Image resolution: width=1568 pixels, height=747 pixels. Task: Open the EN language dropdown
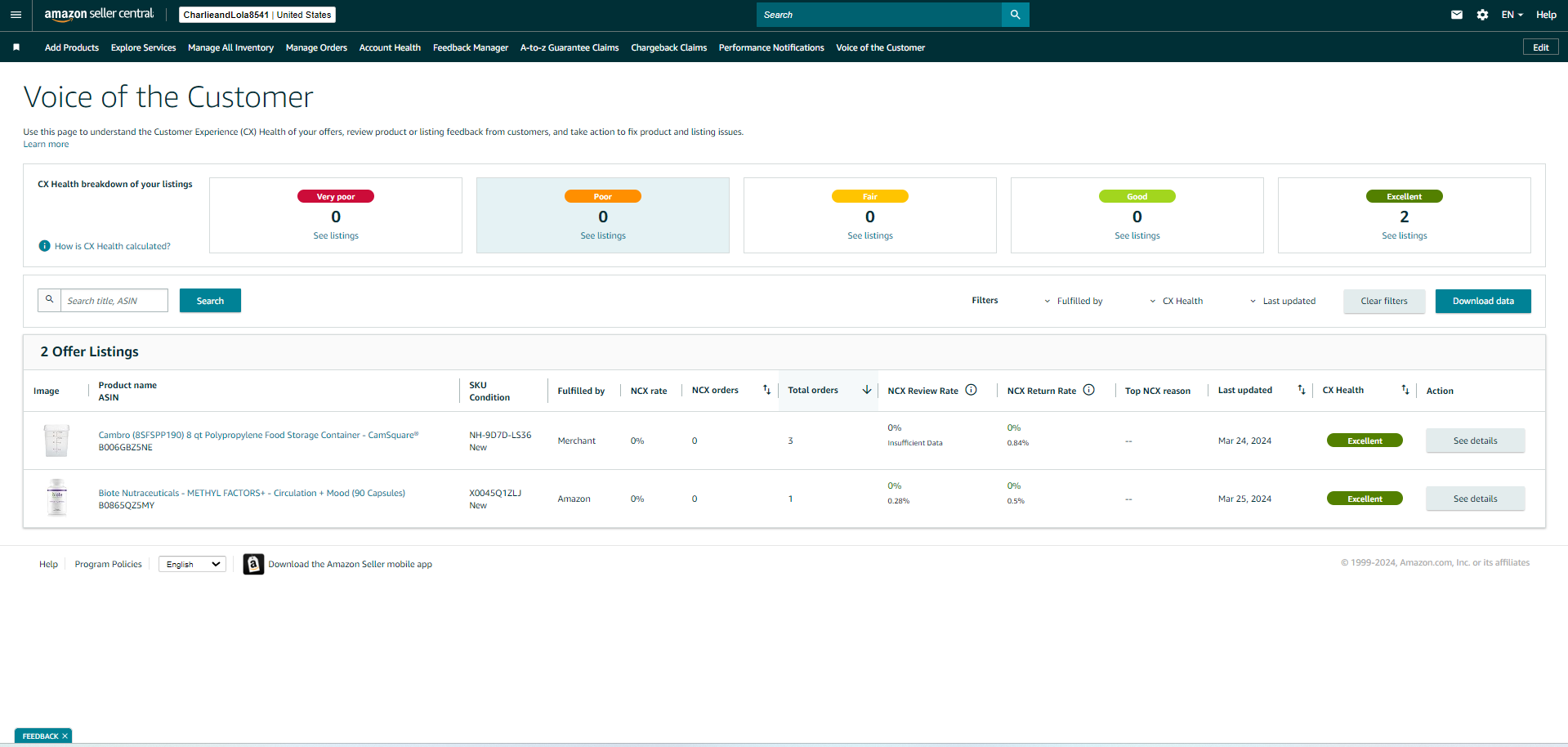[1512, 15]
